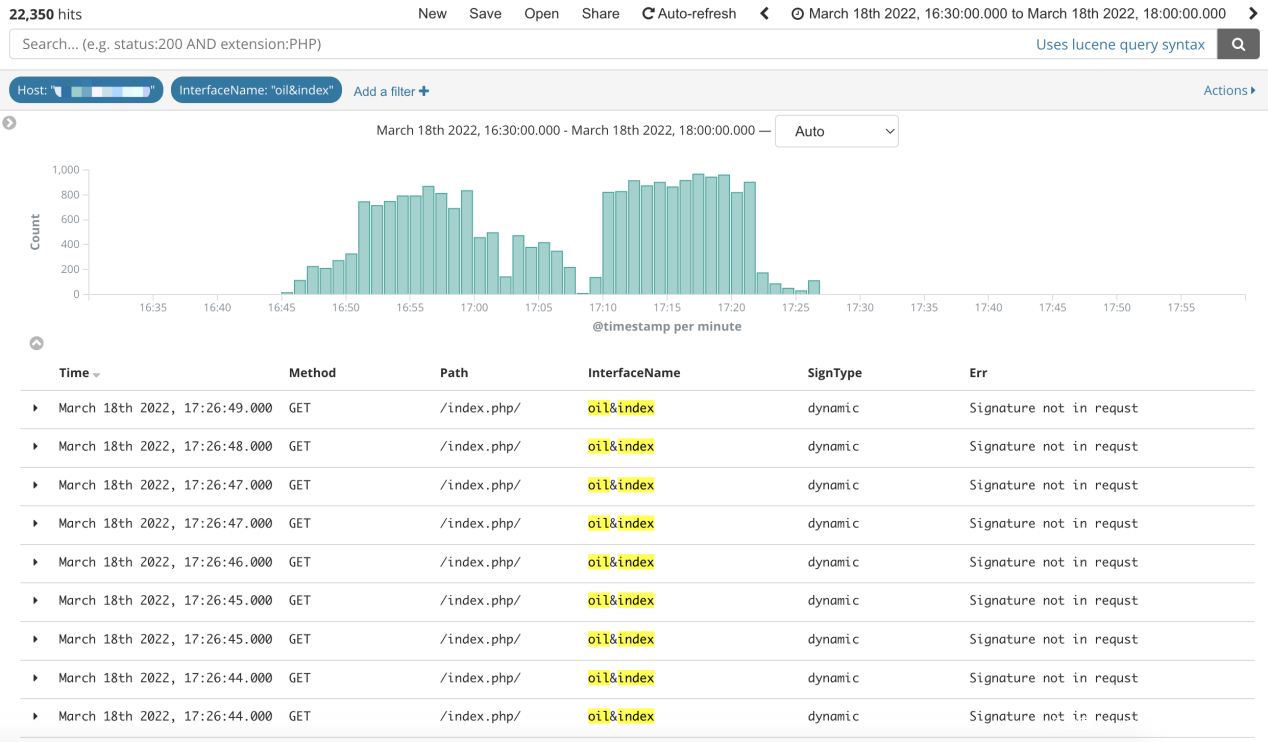Open the Share menu item
Viewport: 1268px width, 742px height.
coord(600,14)
